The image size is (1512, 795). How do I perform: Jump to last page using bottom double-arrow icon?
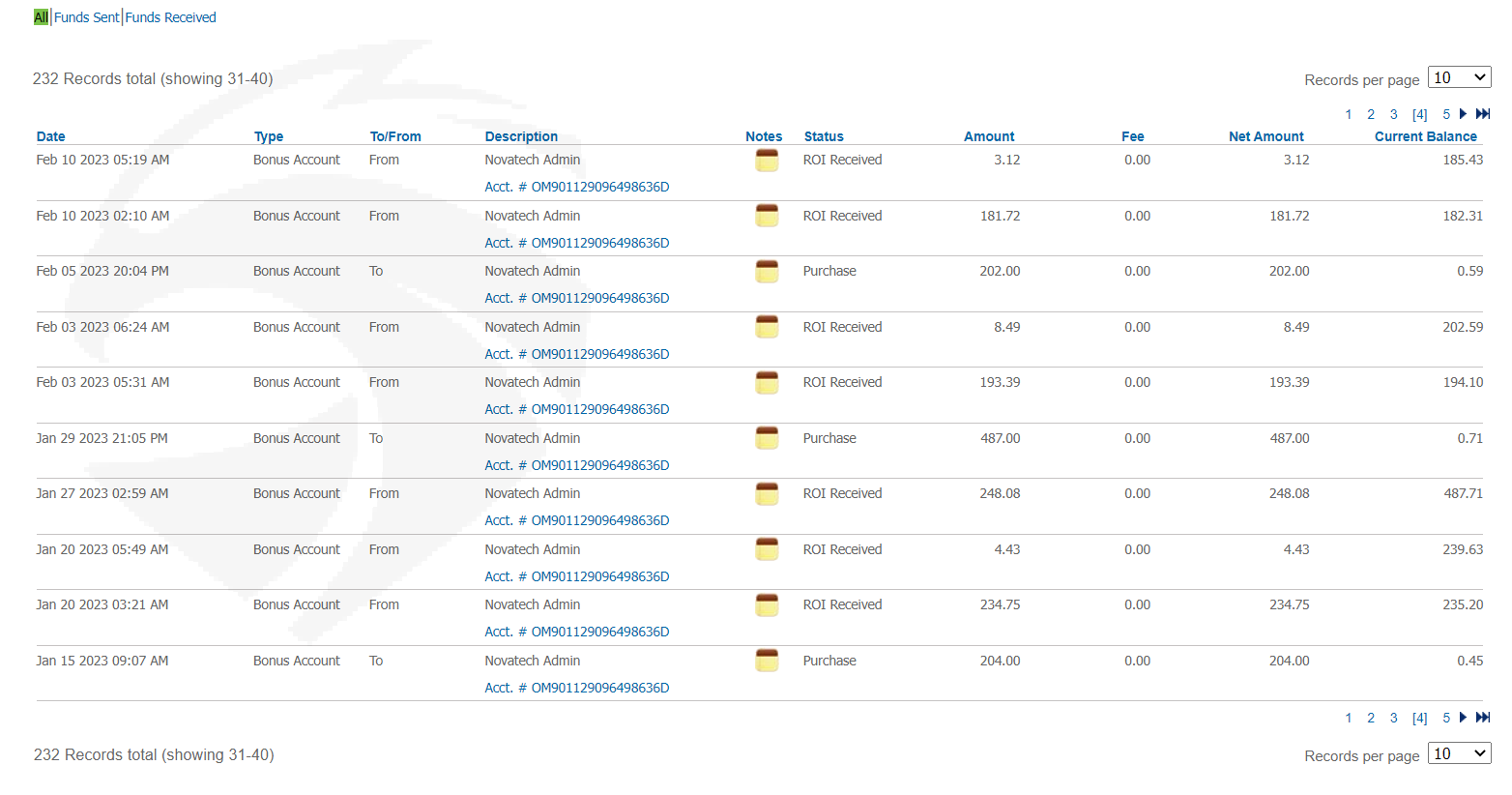click(1483, 718)
